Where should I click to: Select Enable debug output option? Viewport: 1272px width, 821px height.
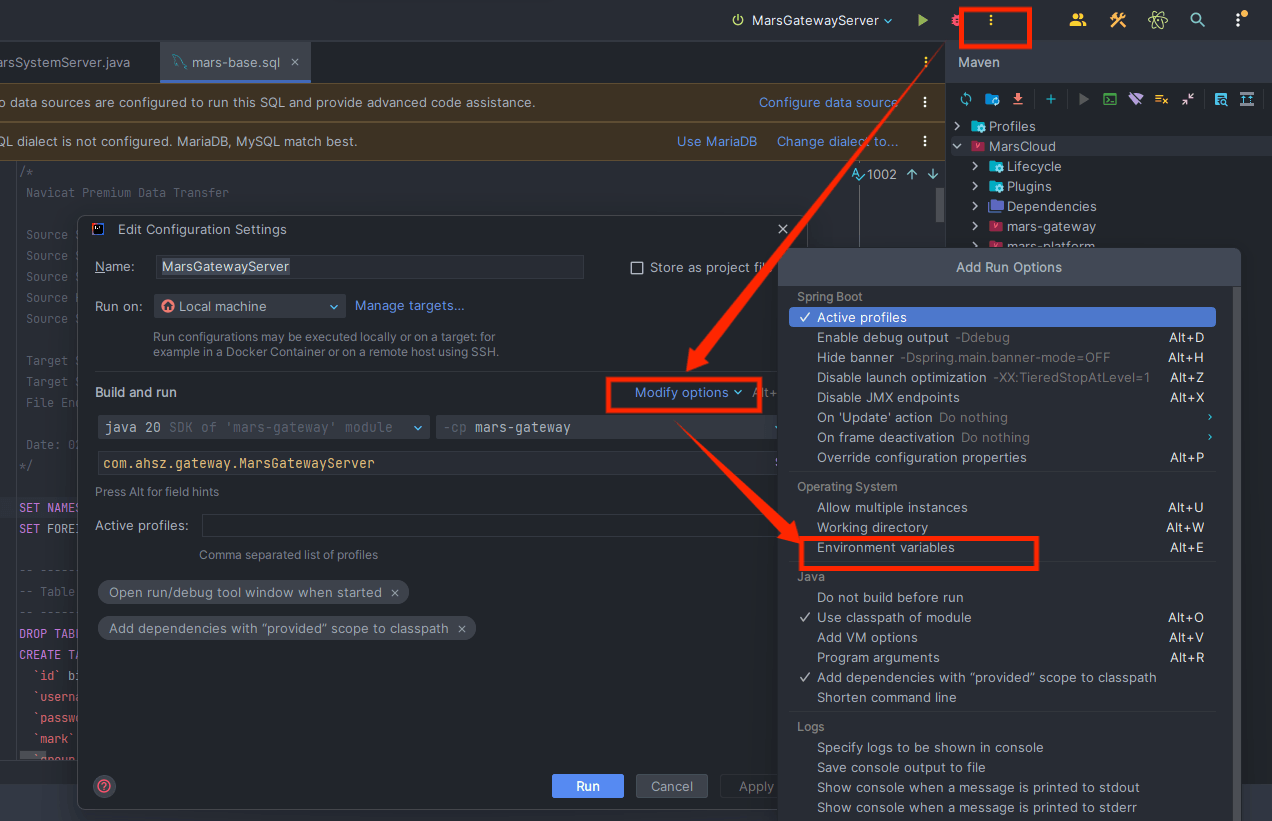click(x=1002, y=337)
